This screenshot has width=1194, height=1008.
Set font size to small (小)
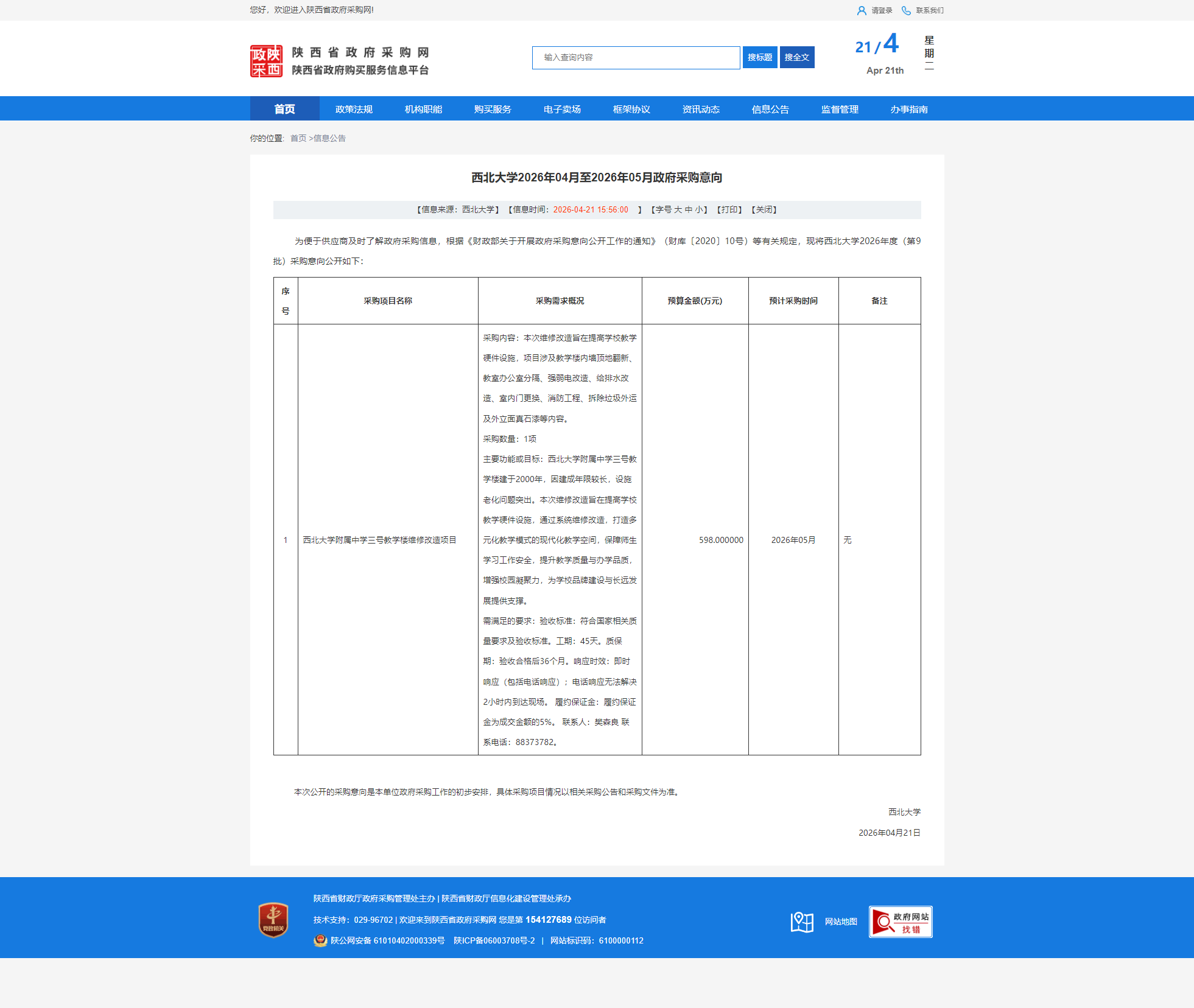coord(698,209)
